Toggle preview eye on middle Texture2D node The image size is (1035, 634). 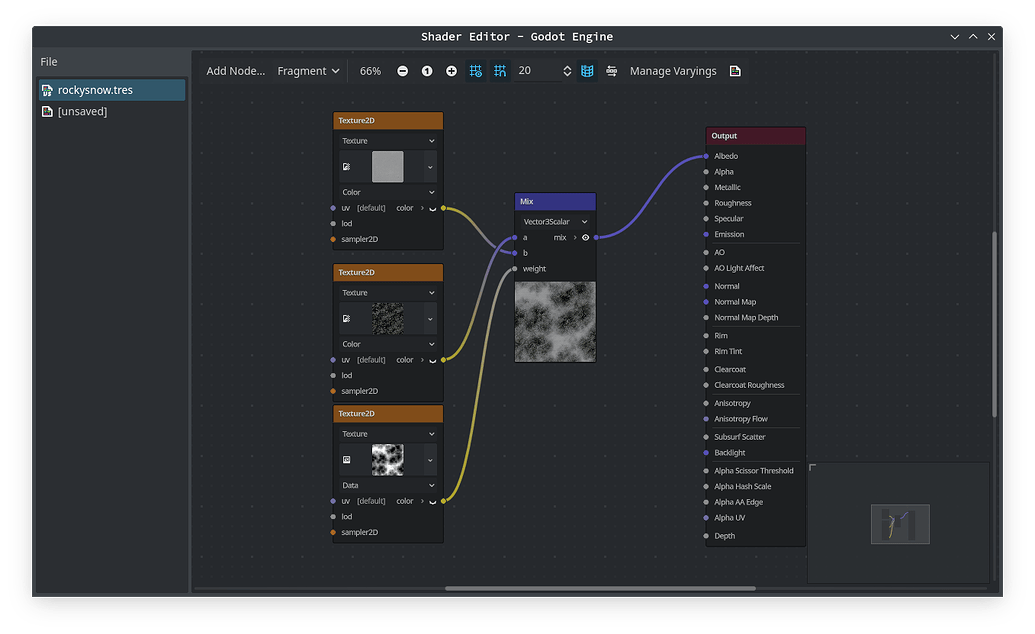[432, 361]
